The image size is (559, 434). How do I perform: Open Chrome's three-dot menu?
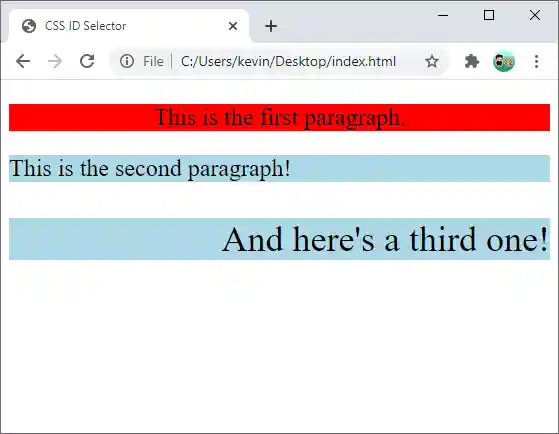pyautogui.click(x=536, y=61)
